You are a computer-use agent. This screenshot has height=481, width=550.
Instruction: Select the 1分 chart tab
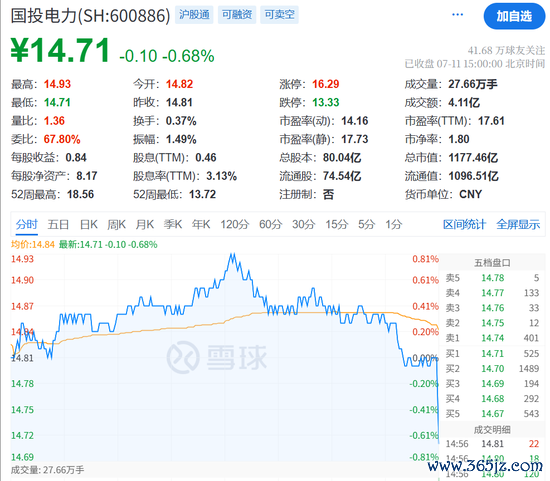point(394,224)
